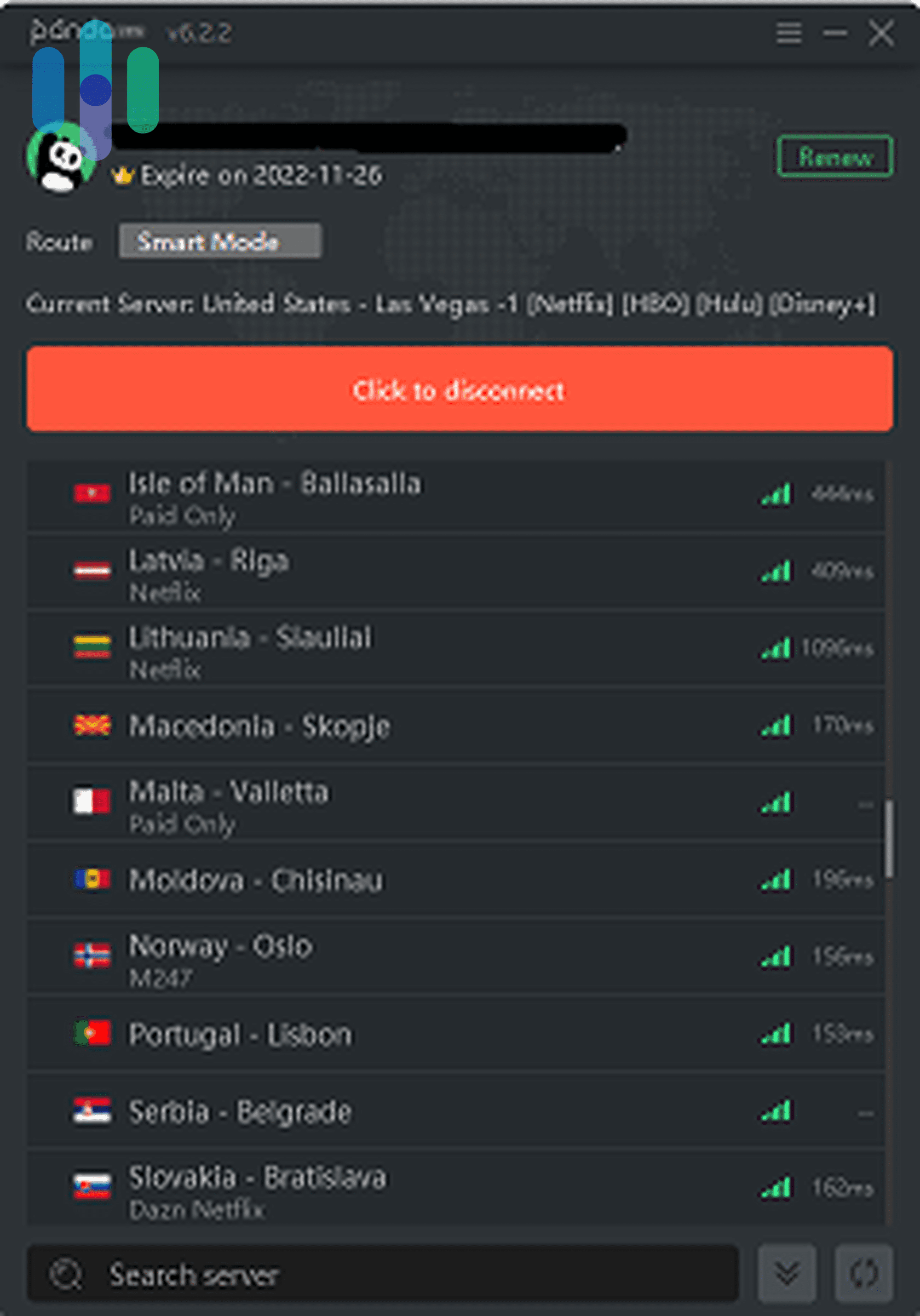
Task: Open the Smart Mode route dropdown
Action: click(220, 241)
